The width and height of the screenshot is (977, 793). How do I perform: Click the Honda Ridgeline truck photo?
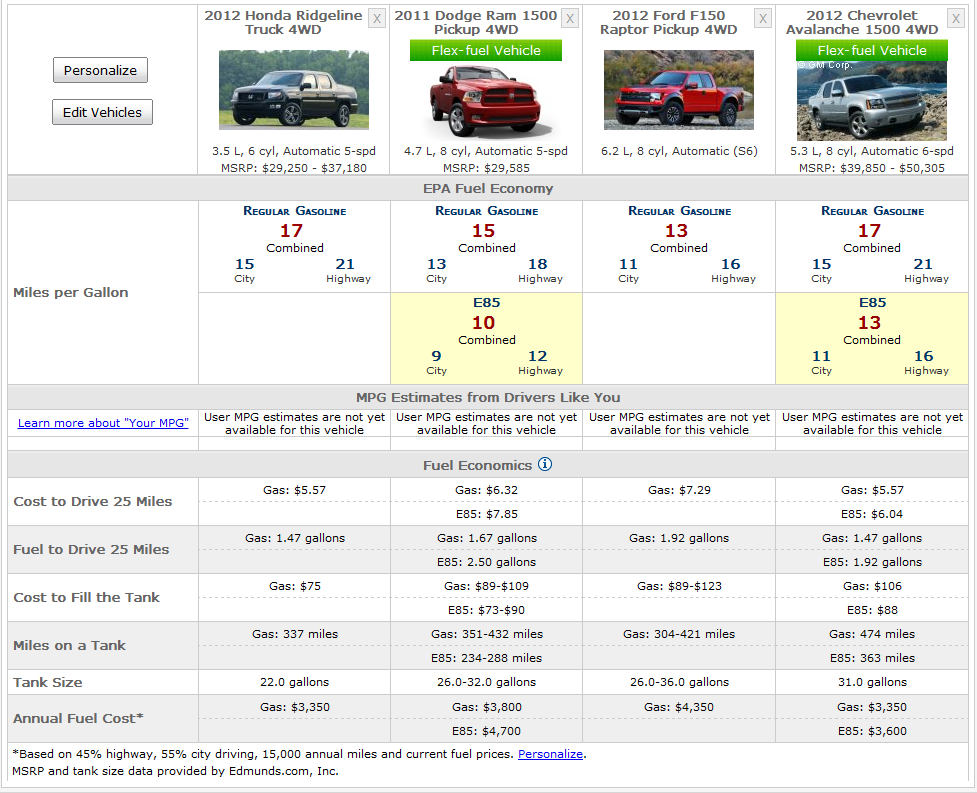click(x=294, y=90)
